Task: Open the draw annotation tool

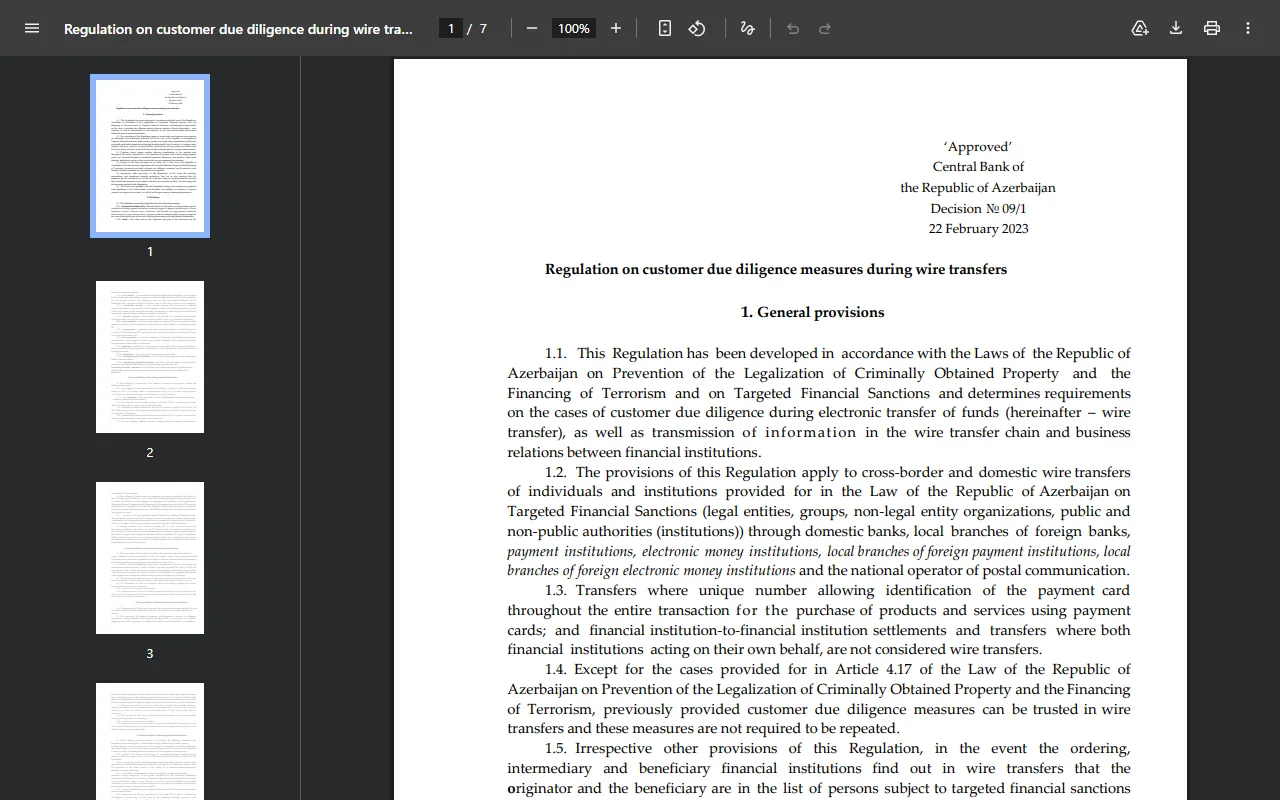Action: tap(747, 28)
